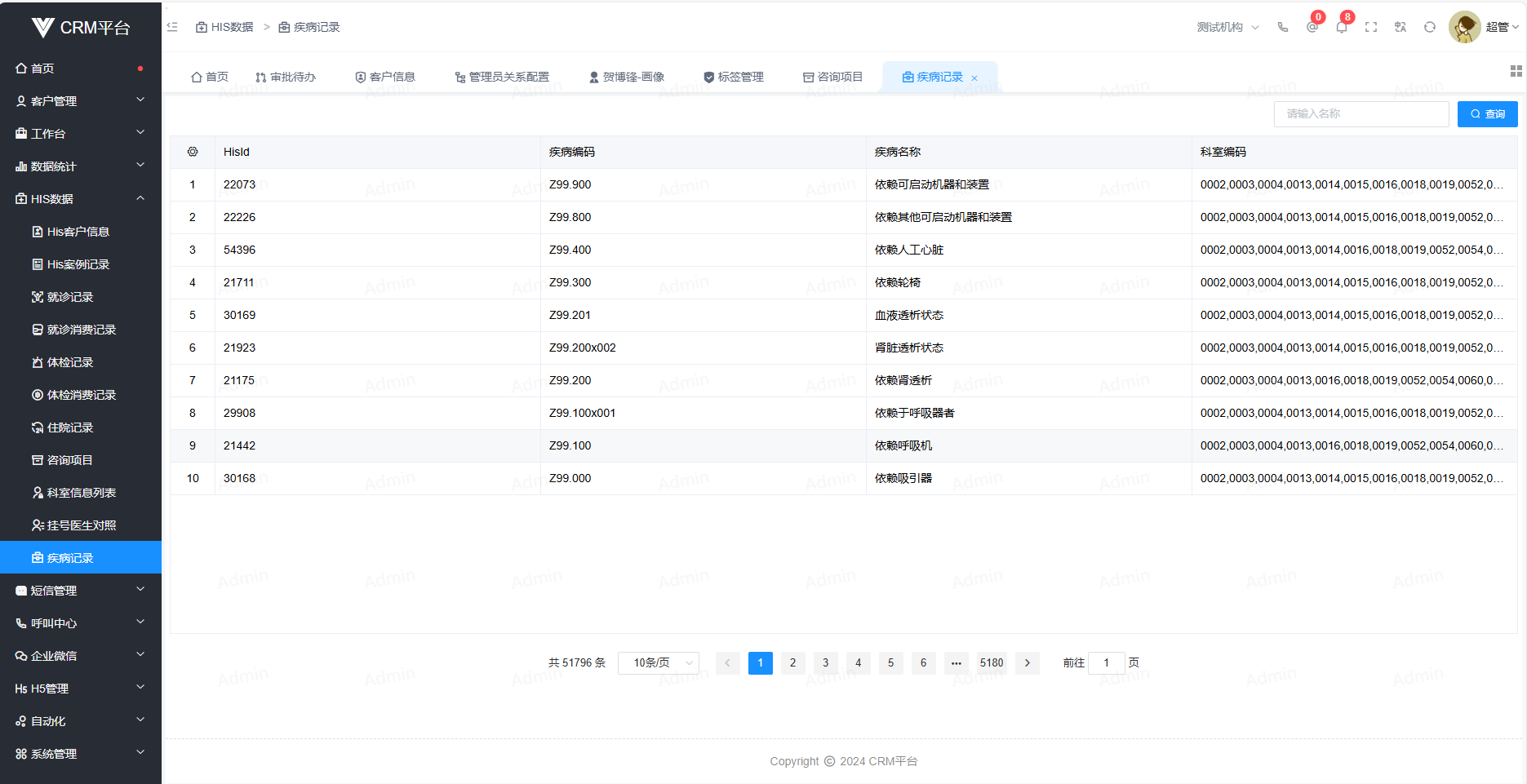Open the notification bell icon
The width and height of the screenshot is (1527, 784).
pyautogui.click(x=1342, y=27)
